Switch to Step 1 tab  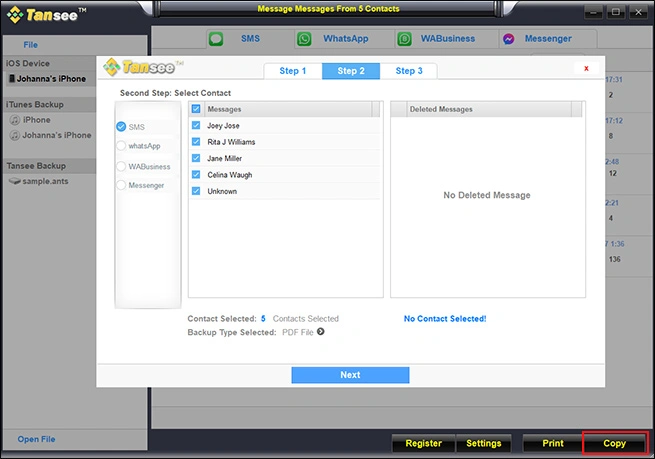tap(293, 71)
